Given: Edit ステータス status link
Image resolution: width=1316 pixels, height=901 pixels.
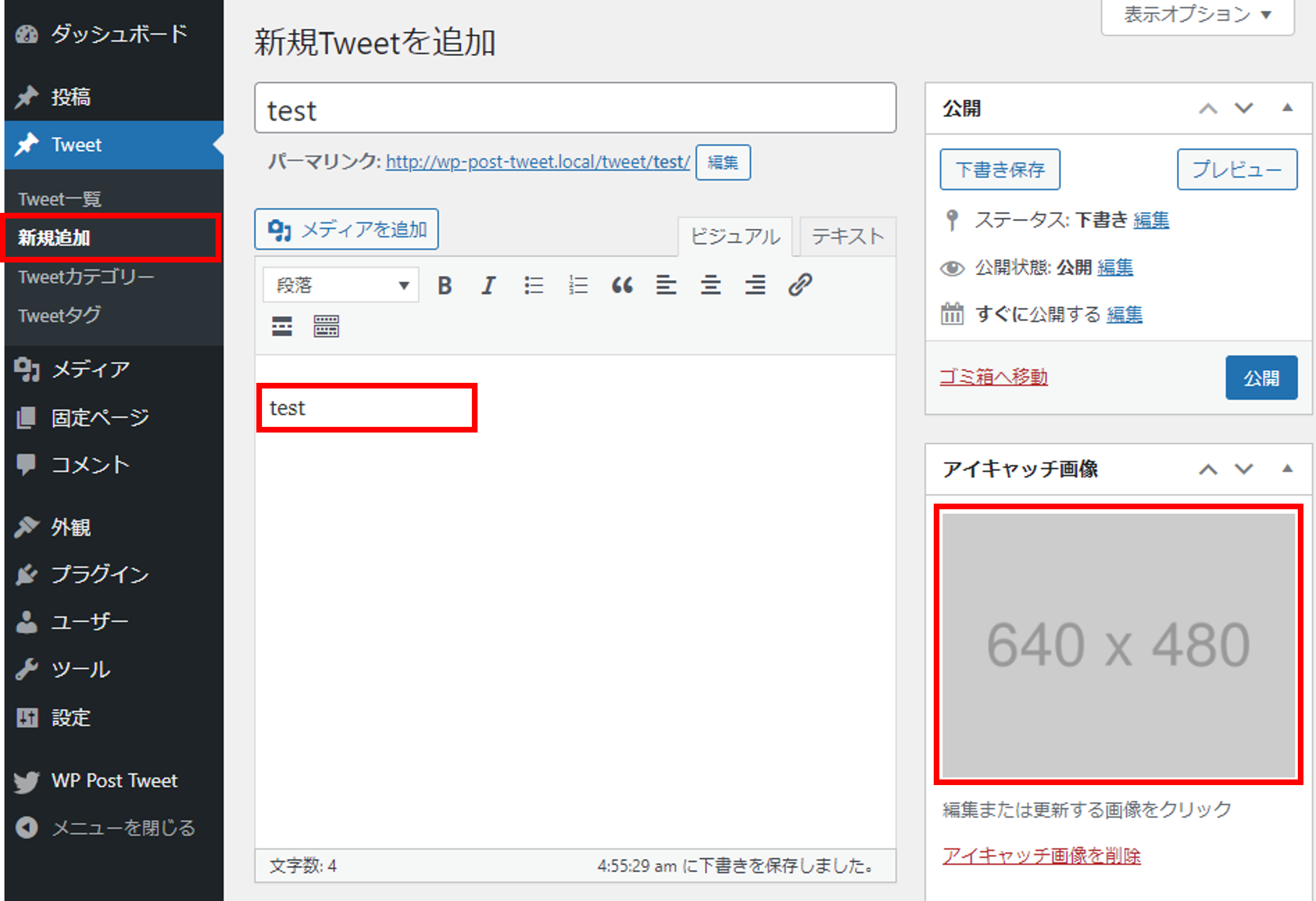Looking at the screenshot, I should pyautogui.click(x=1151, y=220).
